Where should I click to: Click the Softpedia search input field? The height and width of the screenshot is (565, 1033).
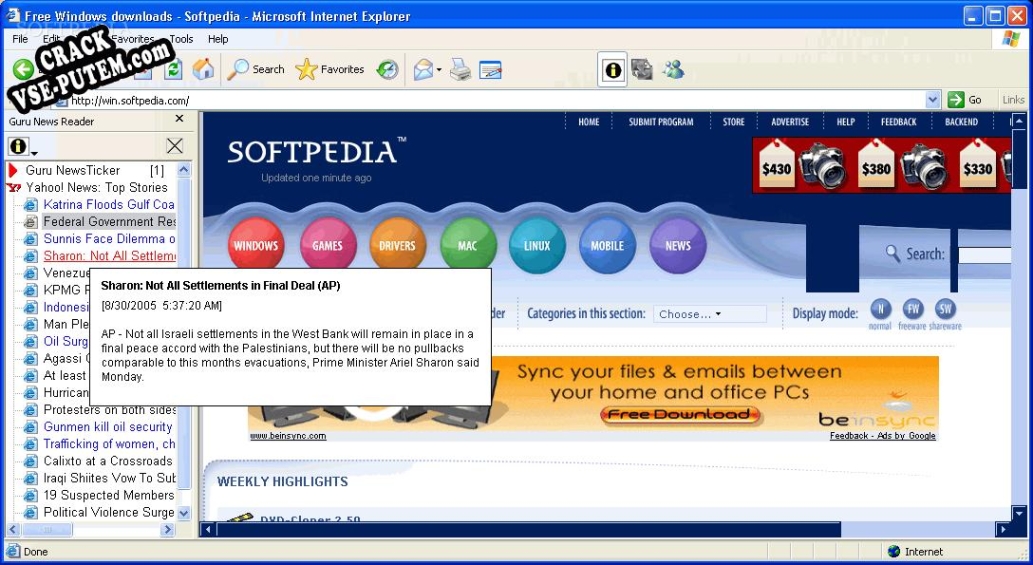coord(984,255)
